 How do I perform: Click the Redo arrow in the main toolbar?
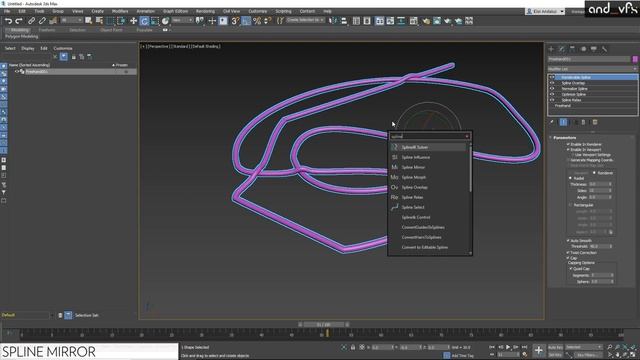pos(19,21)
